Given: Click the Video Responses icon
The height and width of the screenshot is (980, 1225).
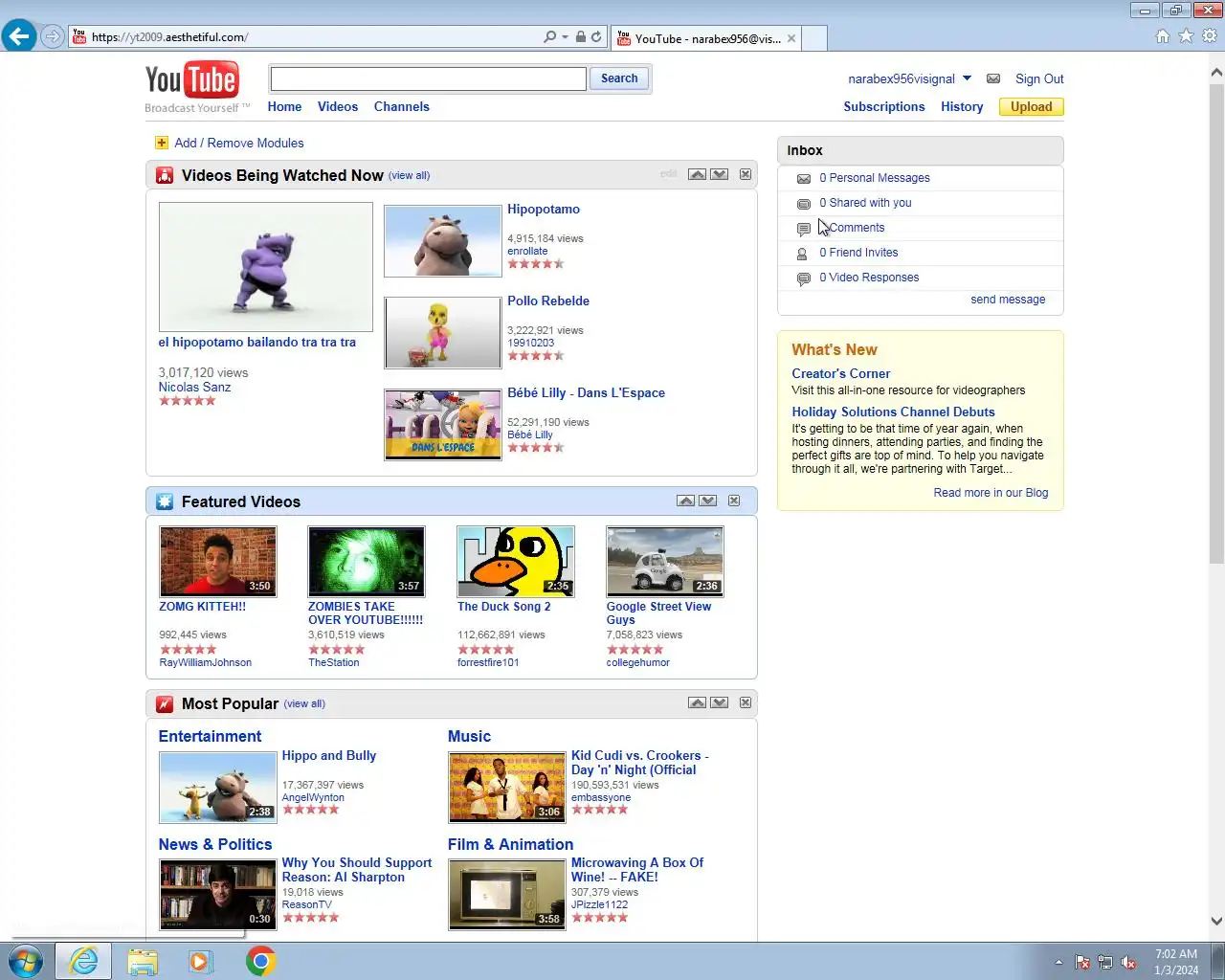Looking at the screenshot, I should point(804,278).
